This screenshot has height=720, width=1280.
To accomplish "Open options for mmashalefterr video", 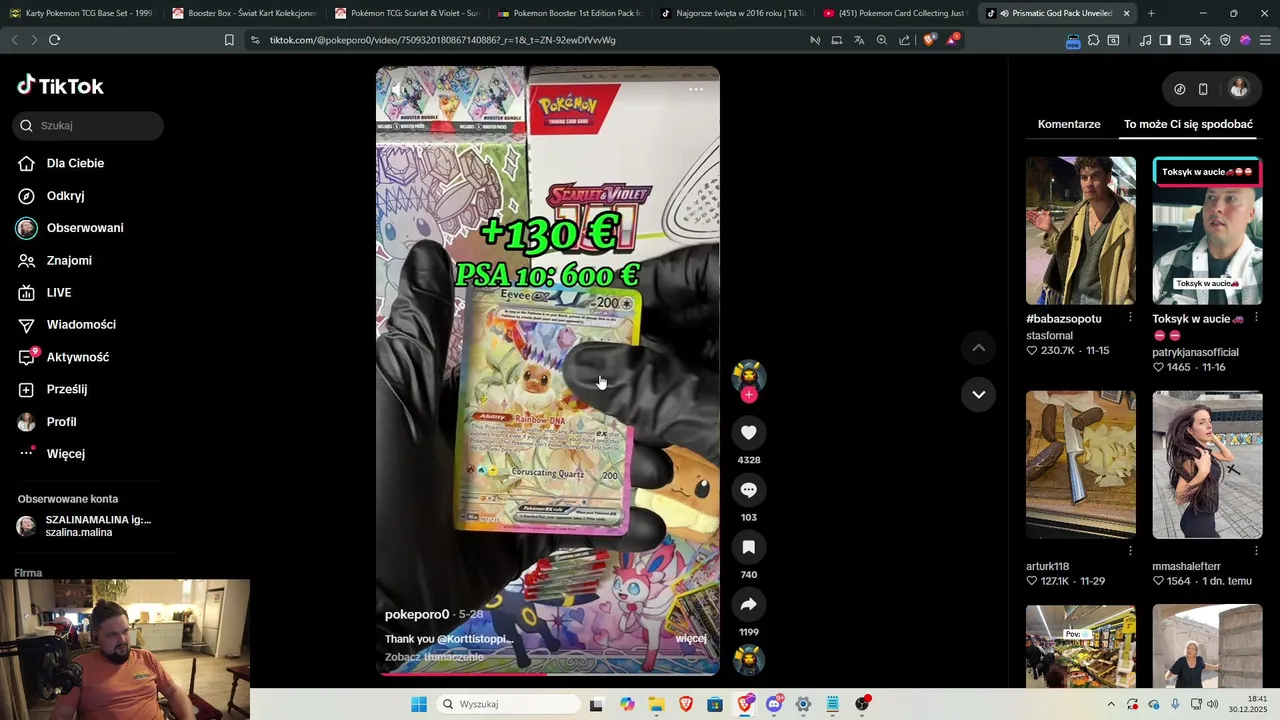I will click(x=1256, y=551).
